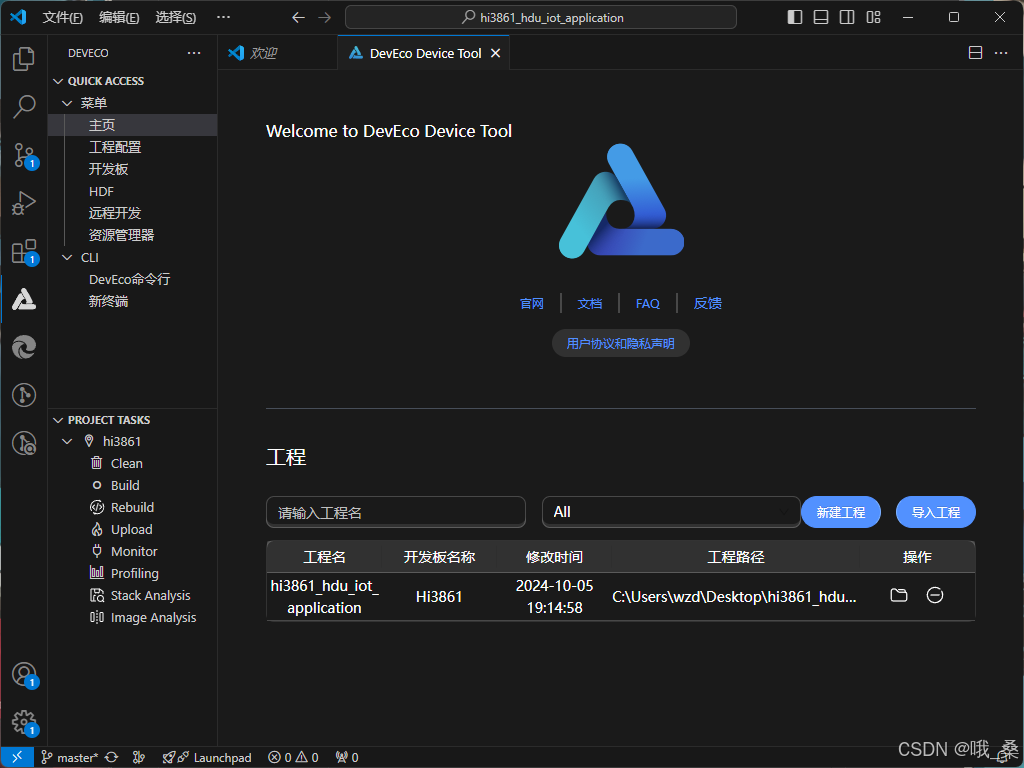Viewport: 1024px width, 768px height.
Task: Open folder of hi3861_hdu_iot_application project
Action: click(899, 595)
